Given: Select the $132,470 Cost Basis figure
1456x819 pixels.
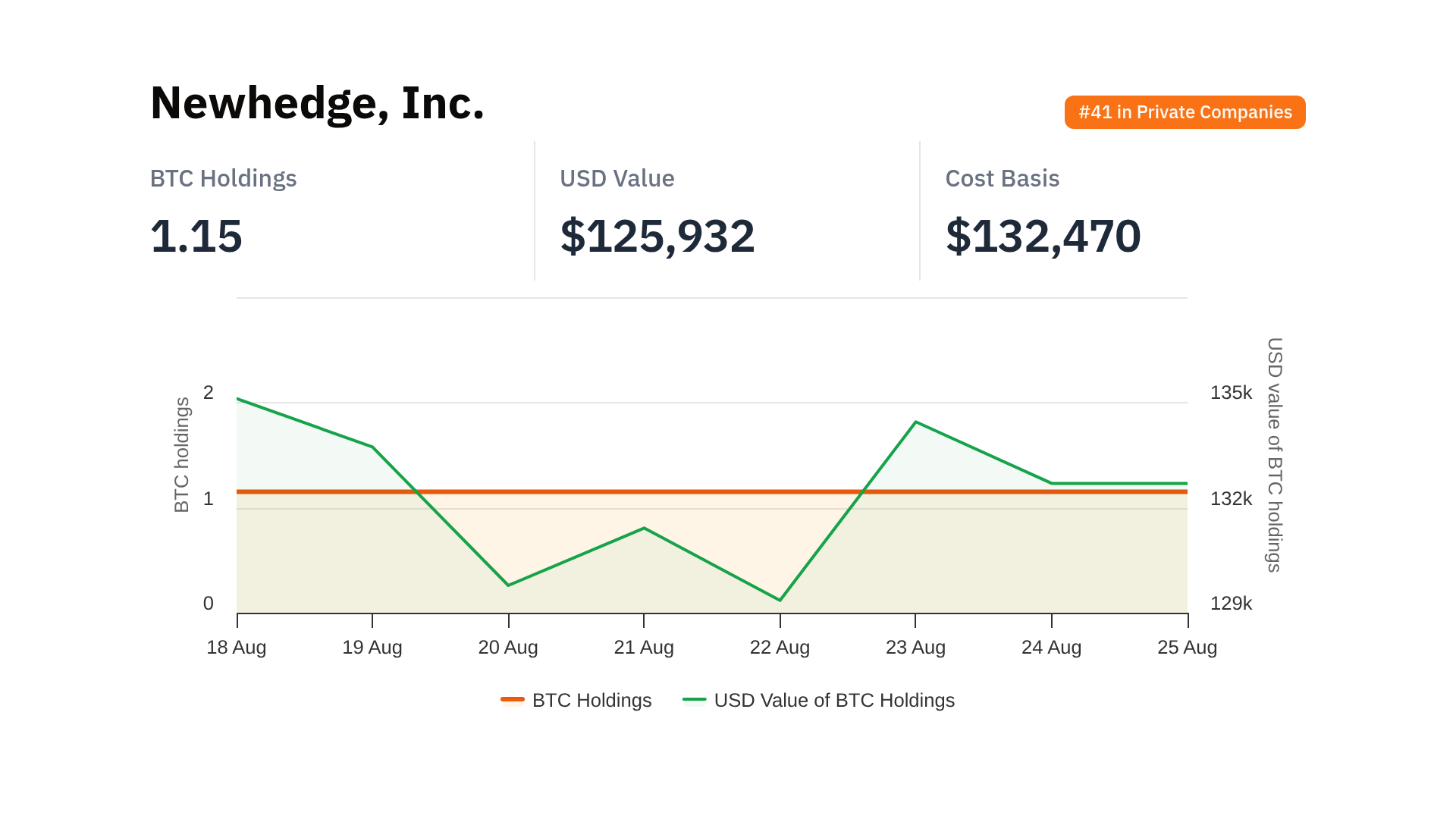Looking at the screenshot, I should (x=1043, y=236).
